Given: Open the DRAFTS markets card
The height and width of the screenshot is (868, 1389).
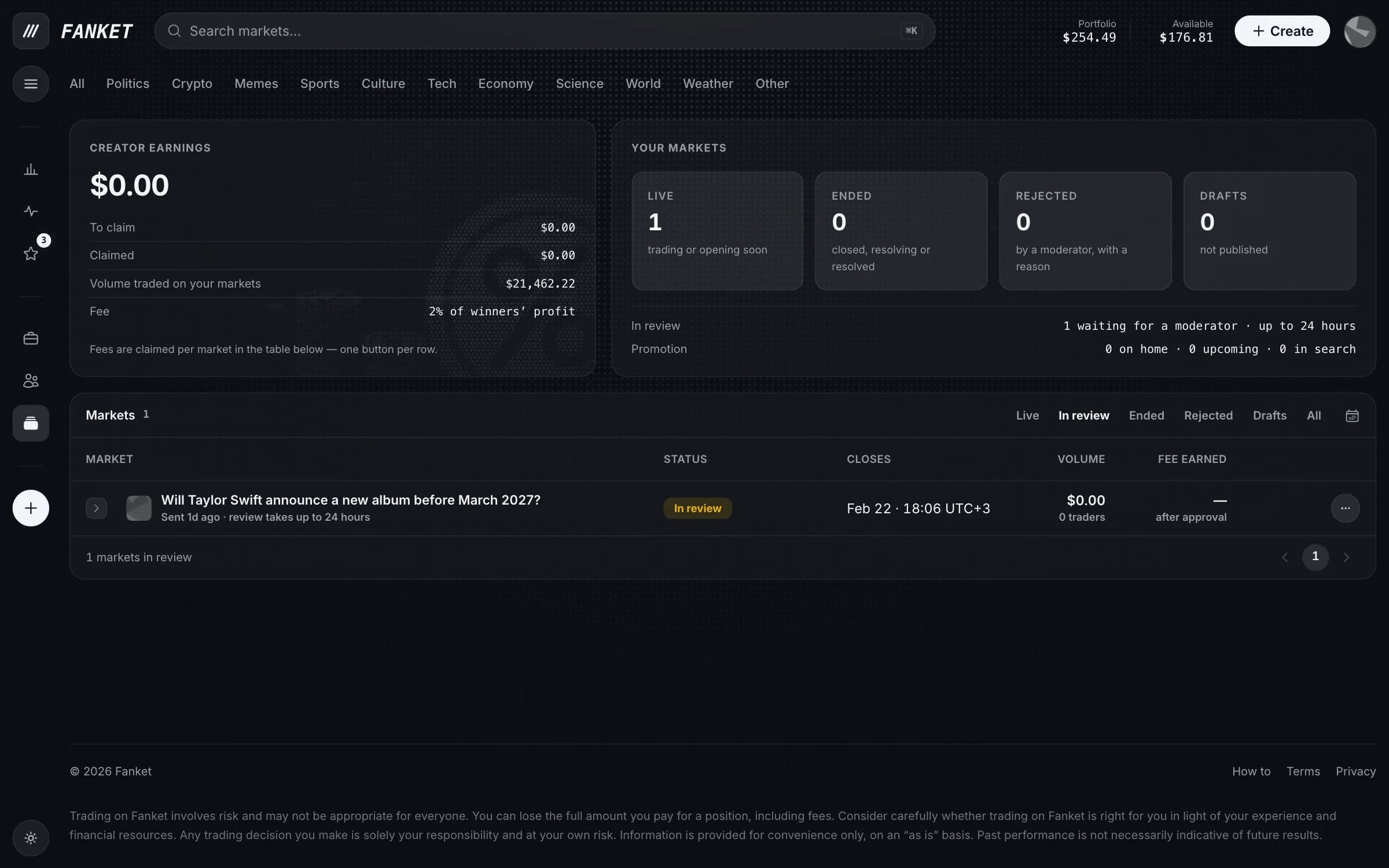Looking at the screenshot, I should tap(1269, 231).
